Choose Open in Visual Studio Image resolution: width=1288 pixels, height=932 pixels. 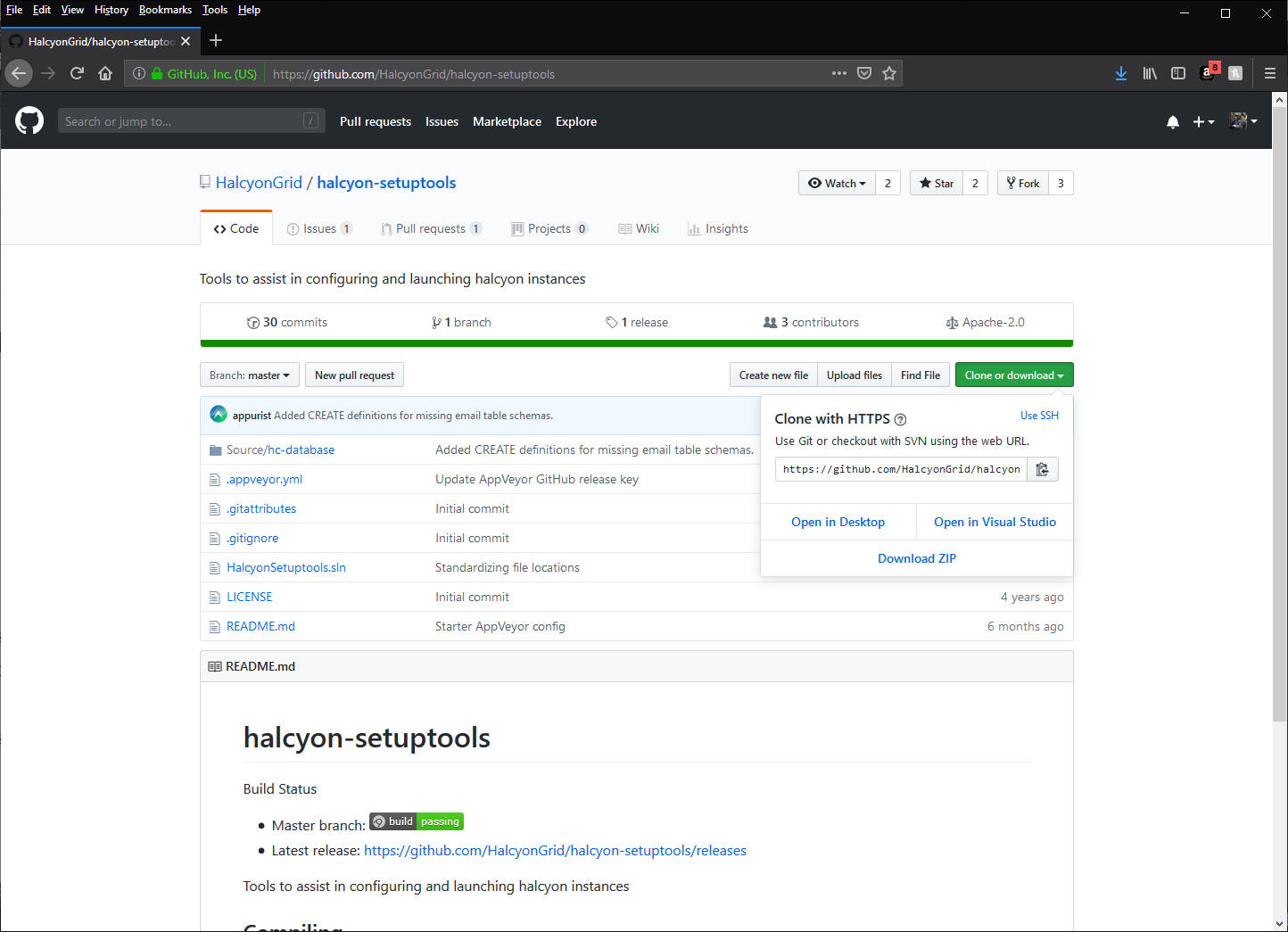(x=995, y=522)
